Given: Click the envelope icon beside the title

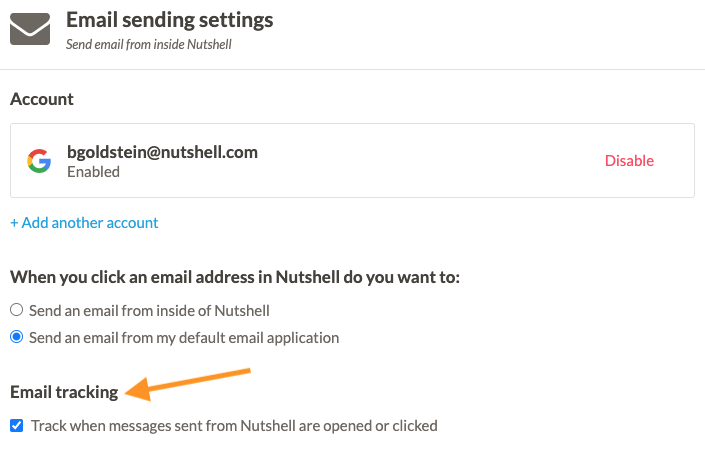Looking at the screenshot, I should tap(30, 29).
